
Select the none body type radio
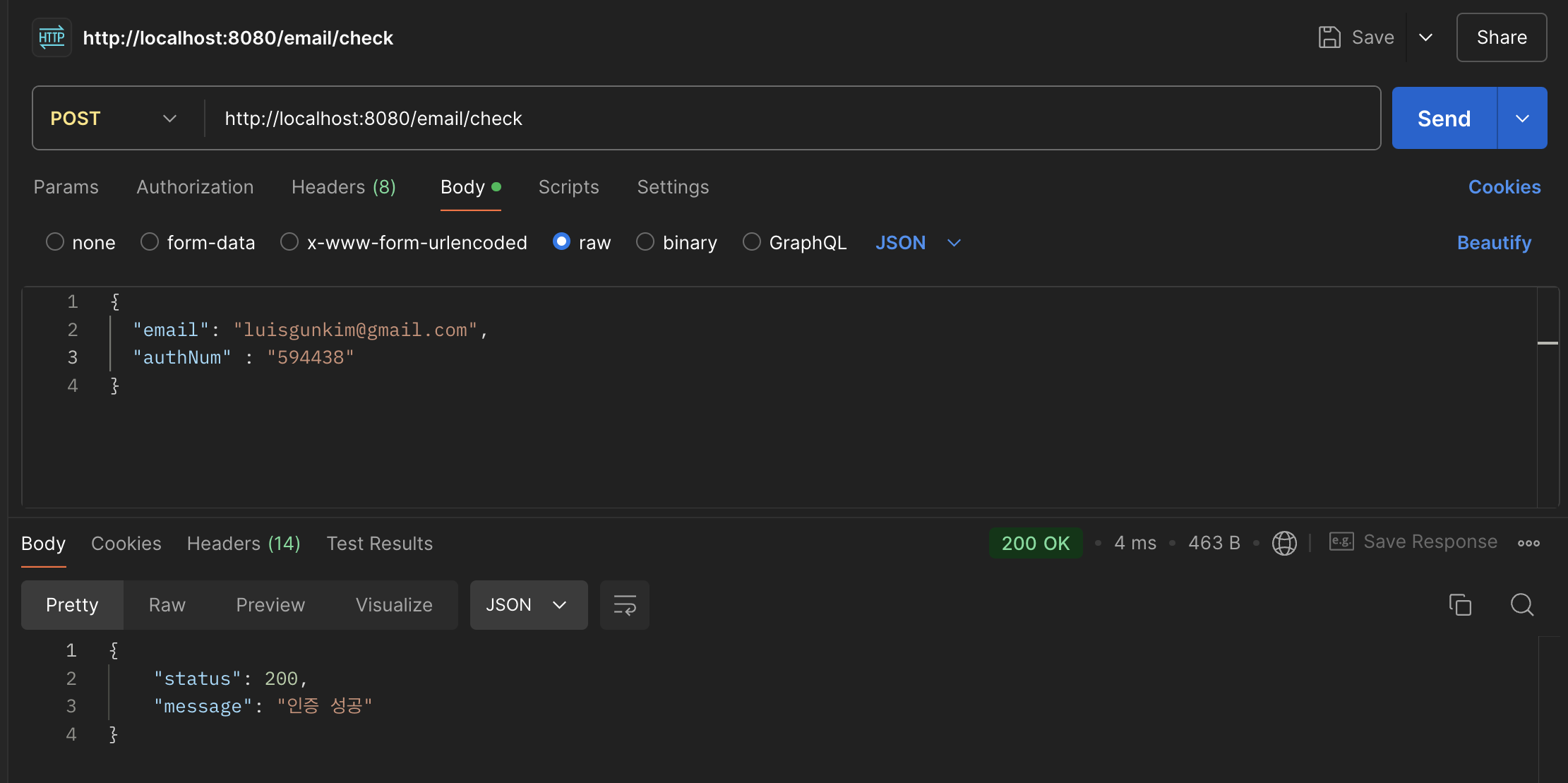(x=55, y=242)
